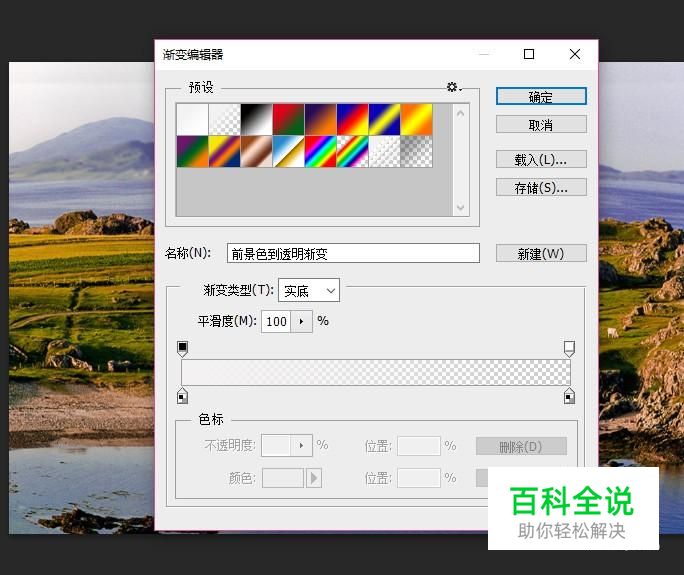This screenshot has height=575, width=684.
Task: Select the violet-green-orange gradient preset
Action: (192, 151)
